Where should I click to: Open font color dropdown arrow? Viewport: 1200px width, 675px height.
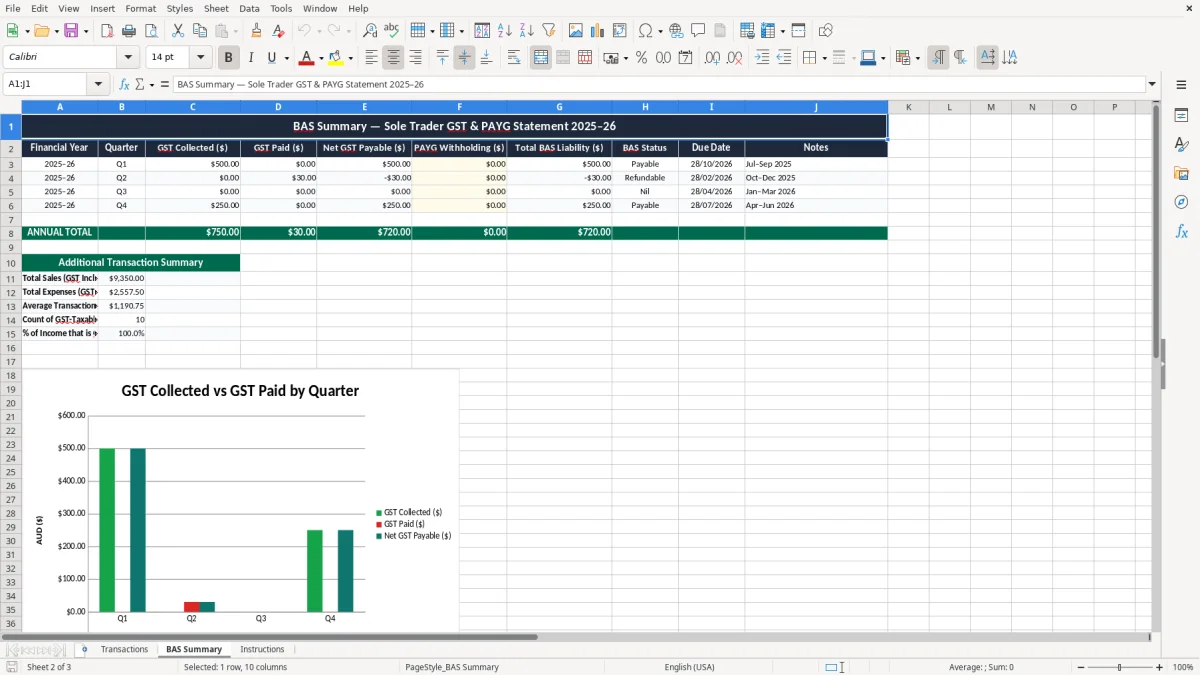coord(321,58)
